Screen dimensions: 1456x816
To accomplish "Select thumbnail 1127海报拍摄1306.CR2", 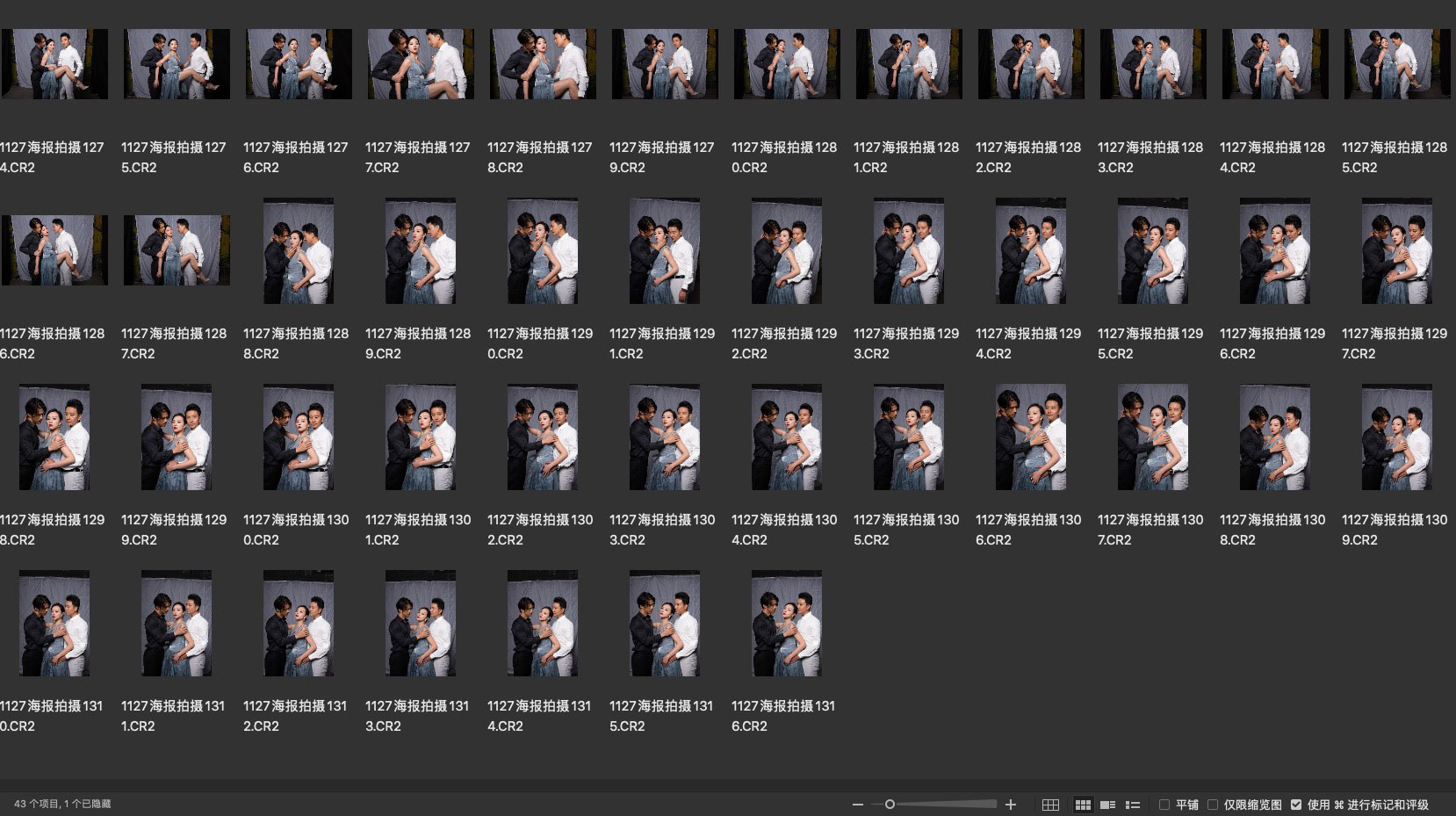I will coord(1030,437).
